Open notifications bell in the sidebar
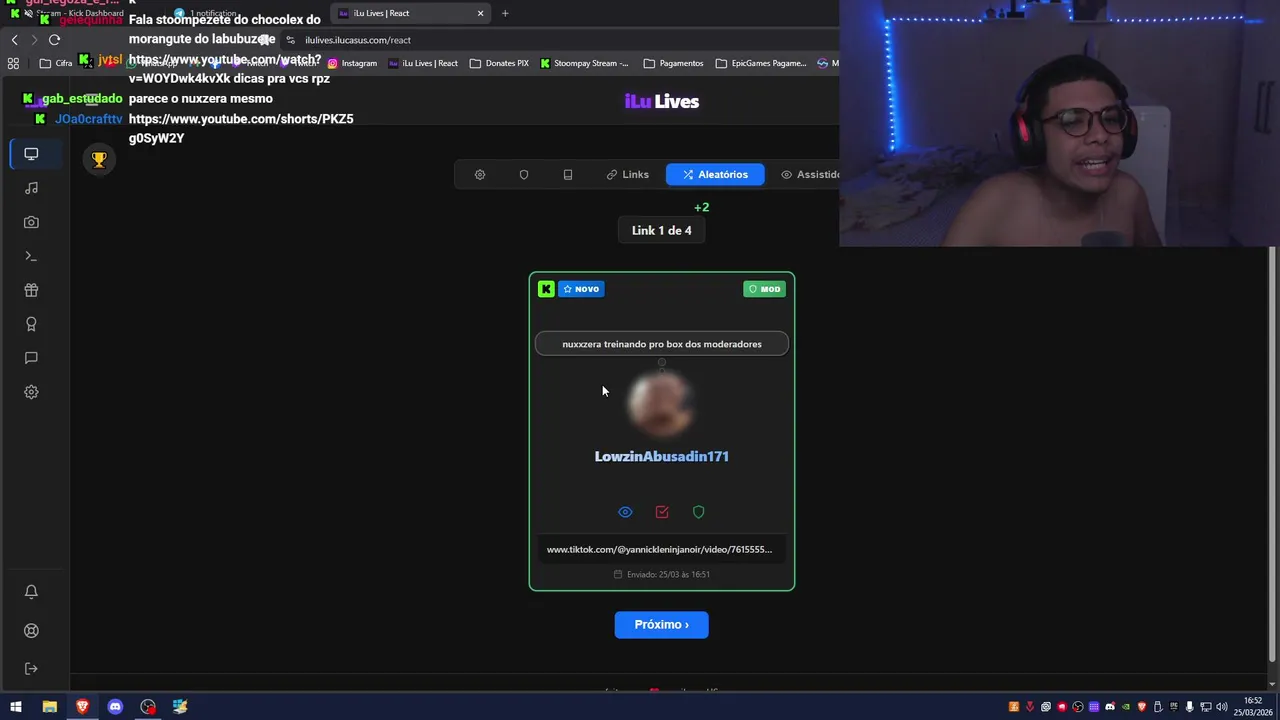This screenshot has height=720, width=1280. coord(31,591)
